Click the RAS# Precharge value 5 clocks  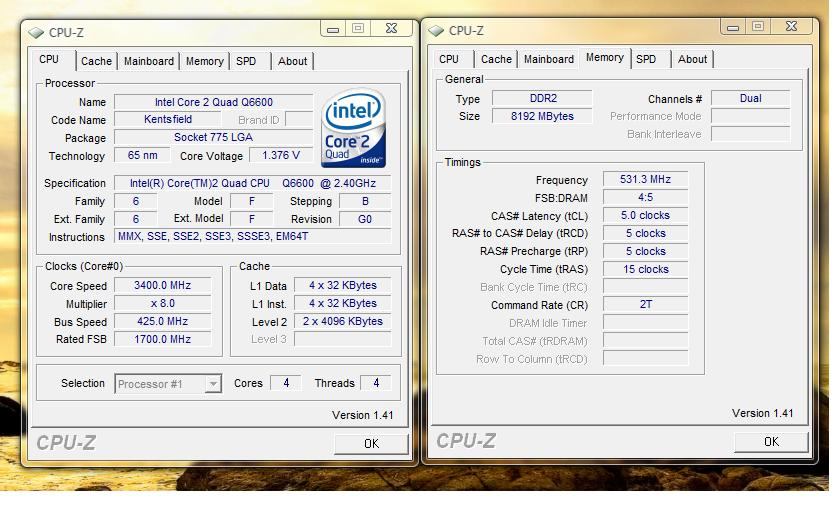pos(646,251)
